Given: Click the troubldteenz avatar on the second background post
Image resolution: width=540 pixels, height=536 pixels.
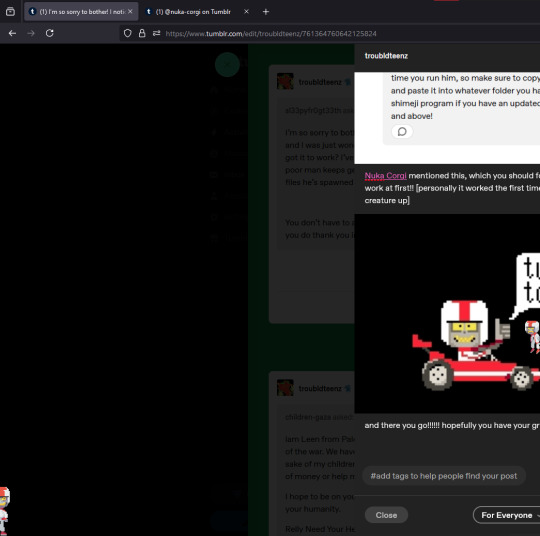Looking at the screenshot, I should (285, 388).
